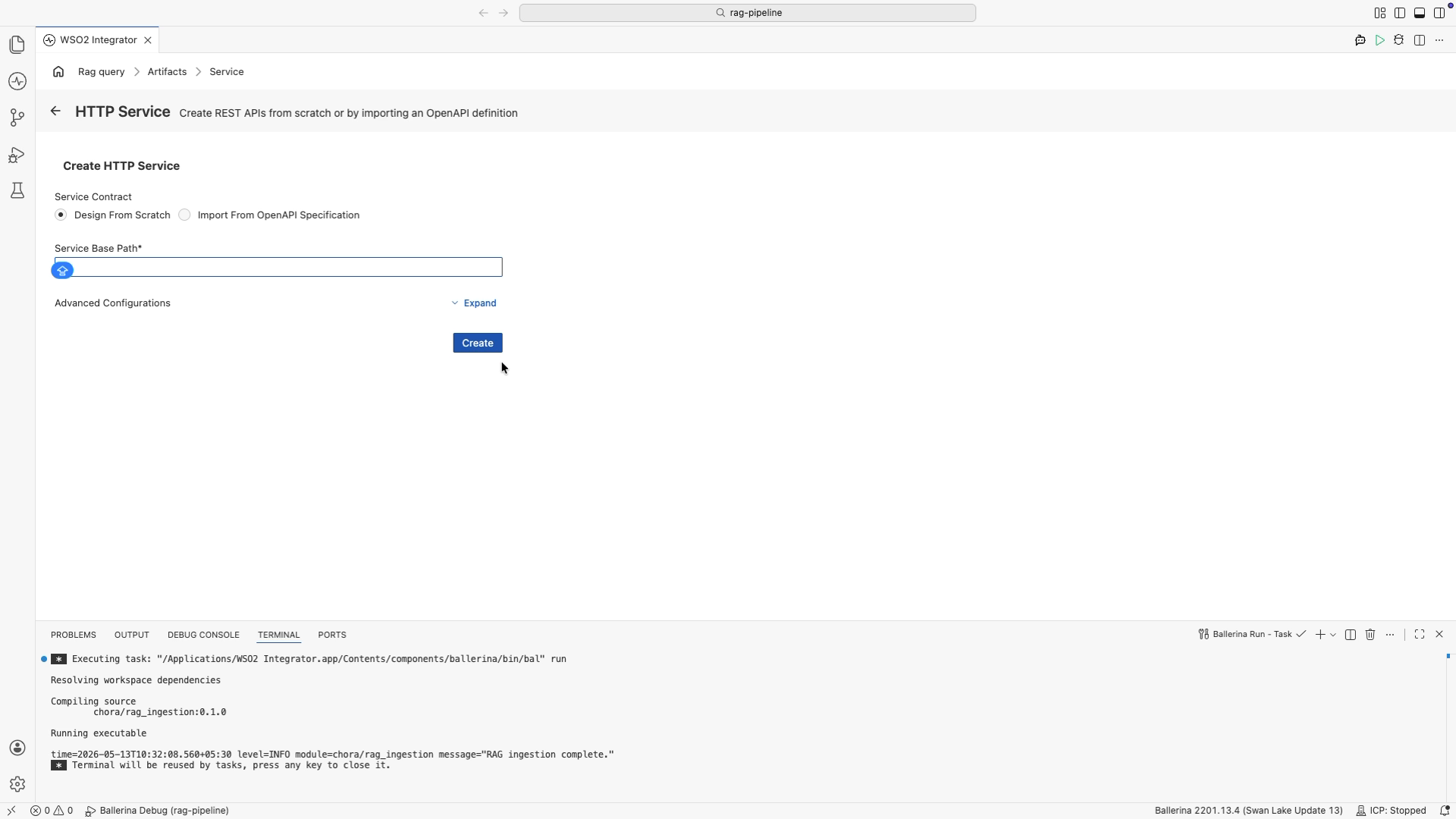Open the Customize Layout icon
Image resolution: width=1456 pixels, height=819 pixels.
coord(1380,13)
